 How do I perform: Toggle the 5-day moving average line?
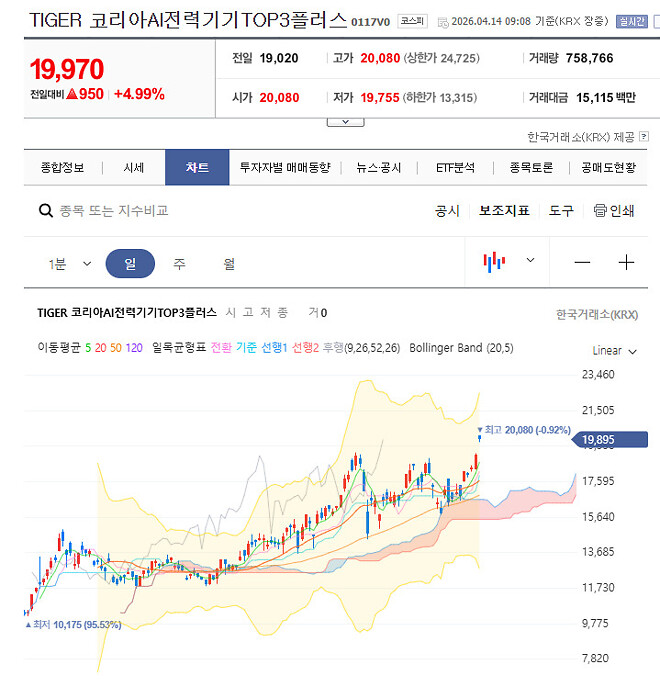click(x=88, y=348)
